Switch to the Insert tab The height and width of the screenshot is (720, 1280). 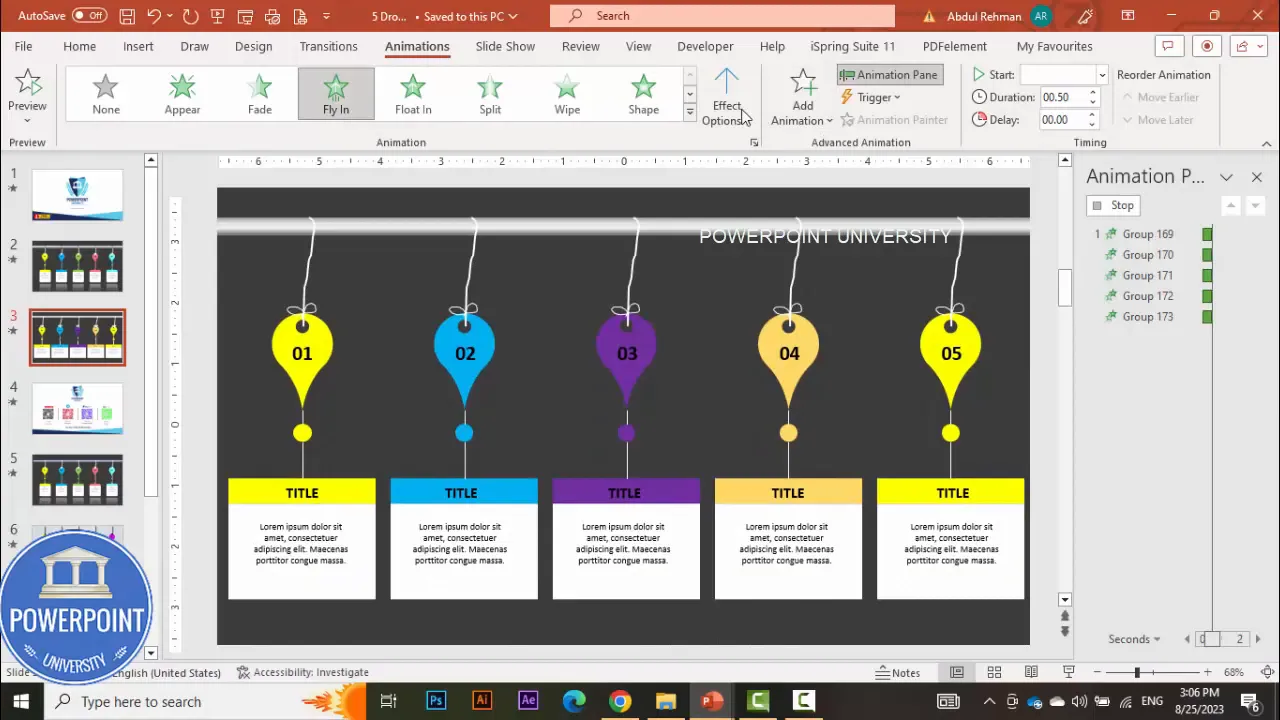(138, 46)
